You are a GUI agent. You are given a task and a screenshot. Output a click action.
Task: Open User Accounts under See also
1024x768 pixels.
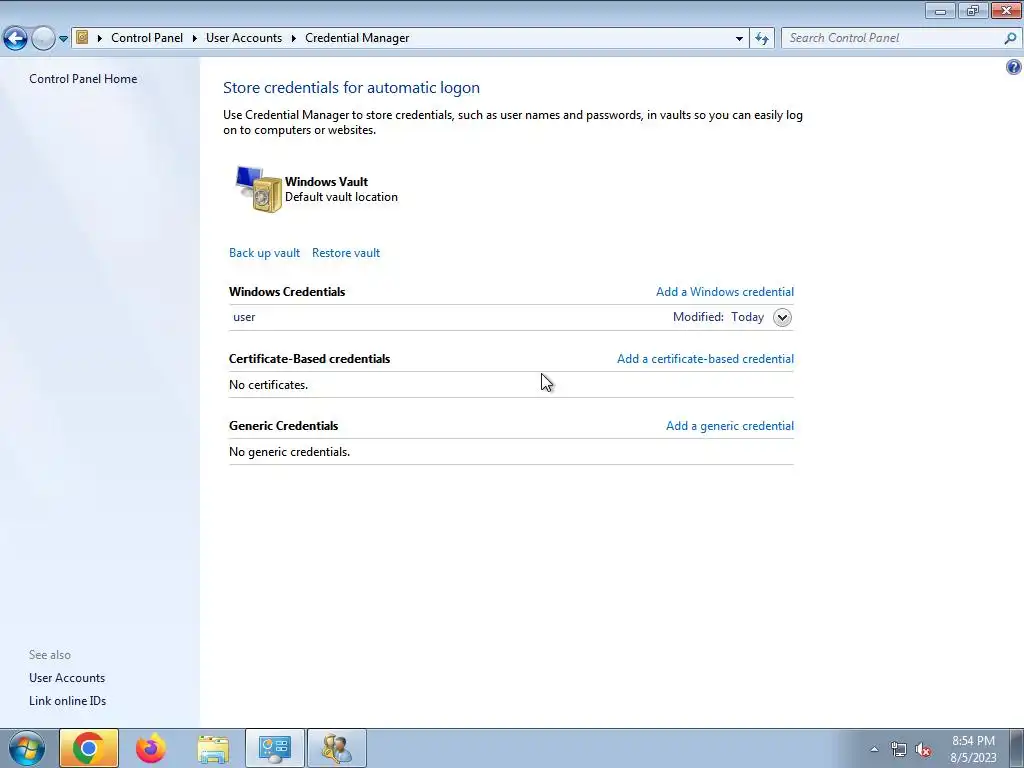tap(67, 678)
